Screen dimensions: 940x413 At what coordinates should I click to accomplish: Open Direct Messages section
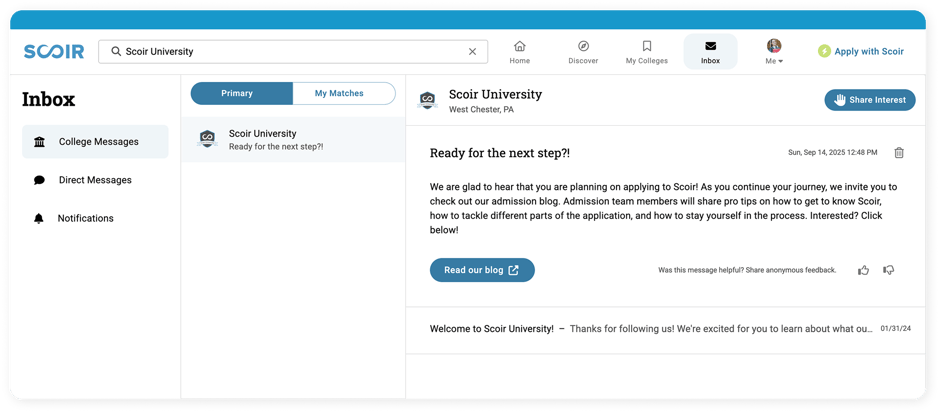[x=95, y=180]
